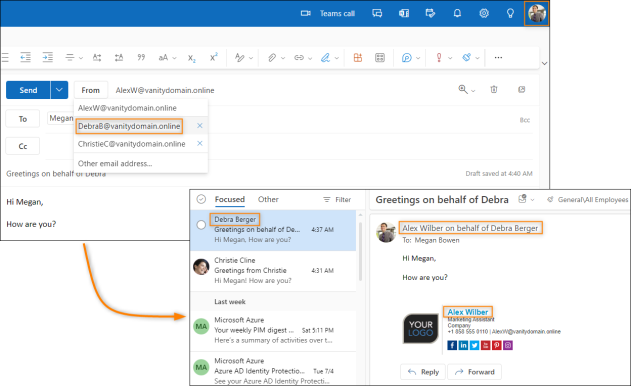Select AlexW@vanitydomain.online from the list
The width and height of the screenshot is (631, 386).
tap(127, 108)
